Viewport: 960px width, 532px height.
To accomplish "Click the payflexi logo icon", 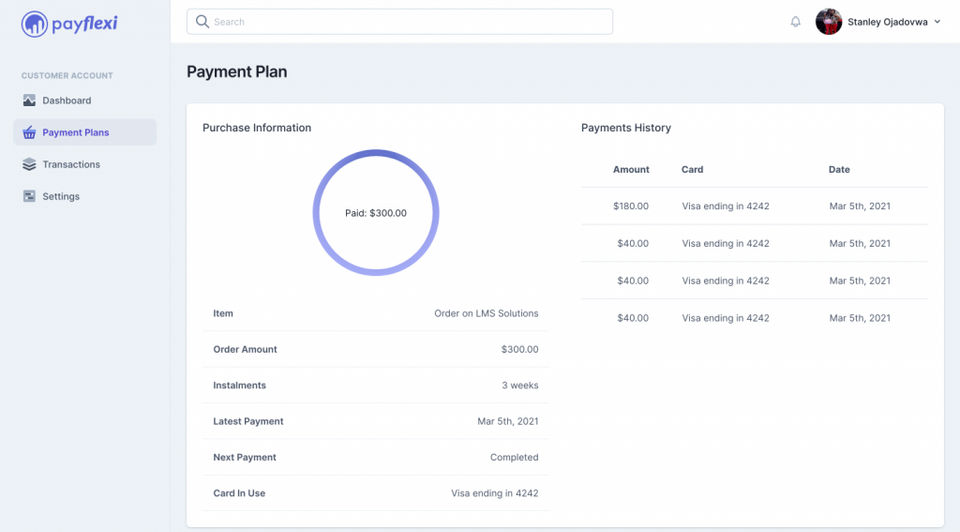I will [34, 23].
